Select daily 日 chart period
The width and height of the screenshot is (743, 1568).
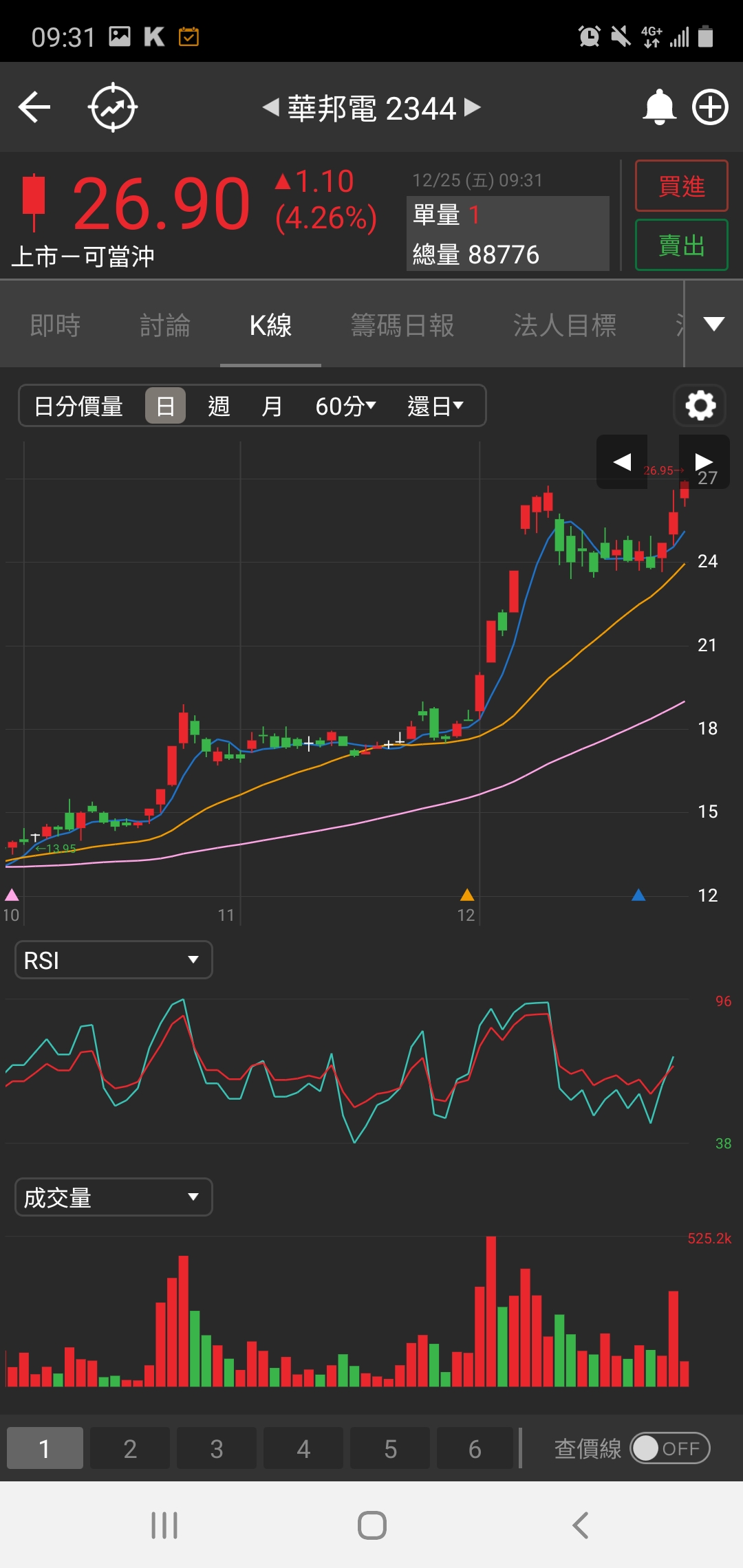tap(165, 406)
